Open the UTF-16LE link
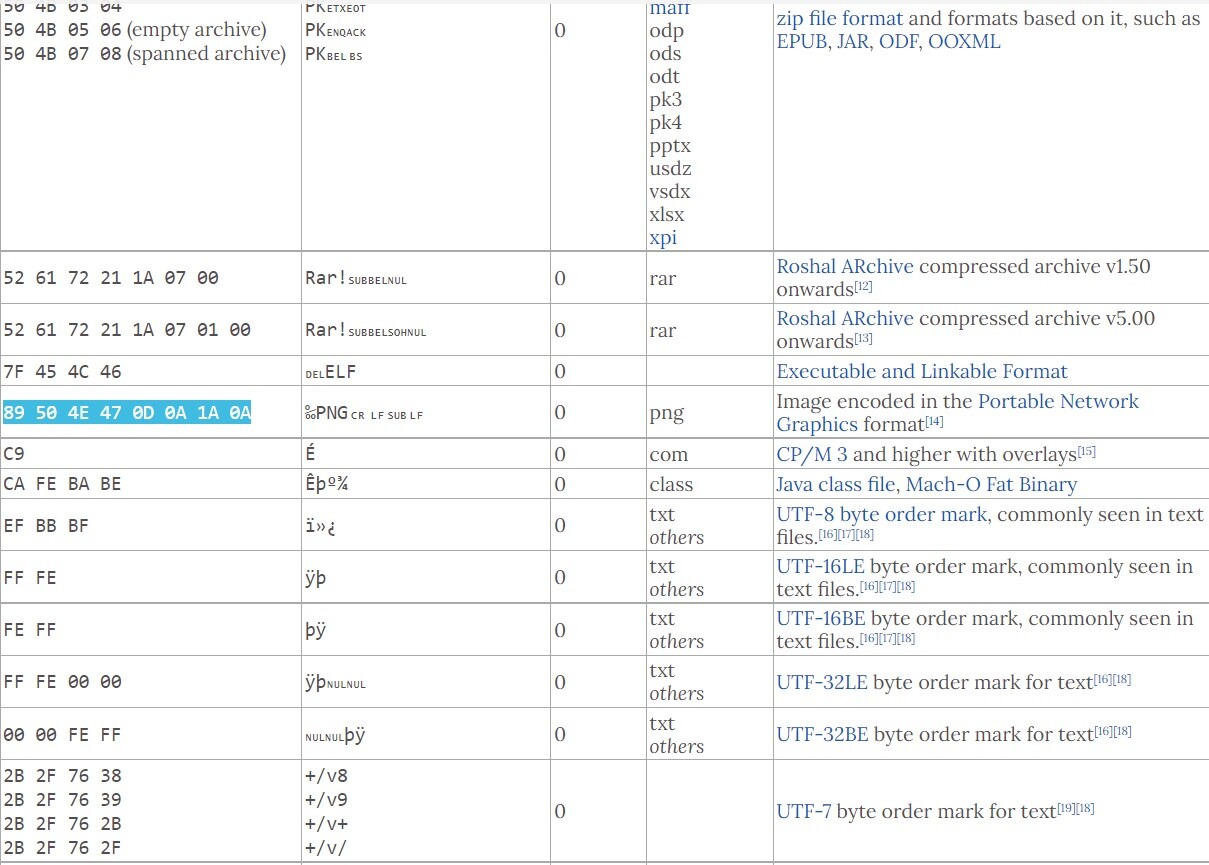Viewport: 1209px width, 865px height. coord(820,567)
